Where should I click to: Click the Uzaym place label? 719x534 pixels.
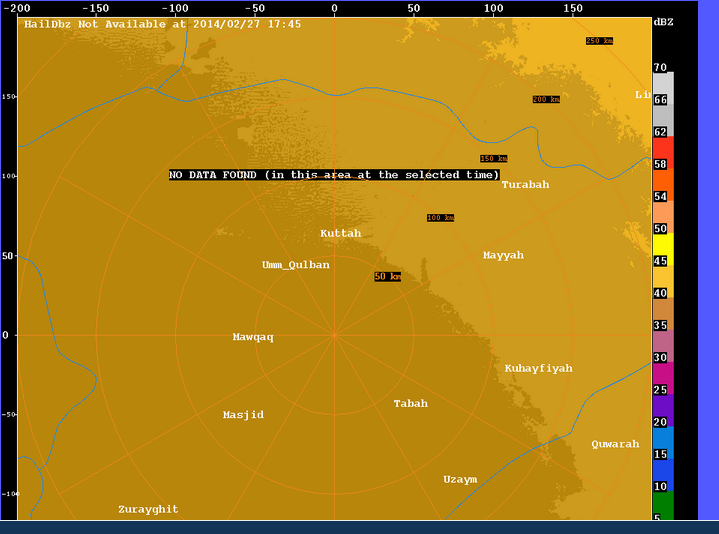[460, 479]
